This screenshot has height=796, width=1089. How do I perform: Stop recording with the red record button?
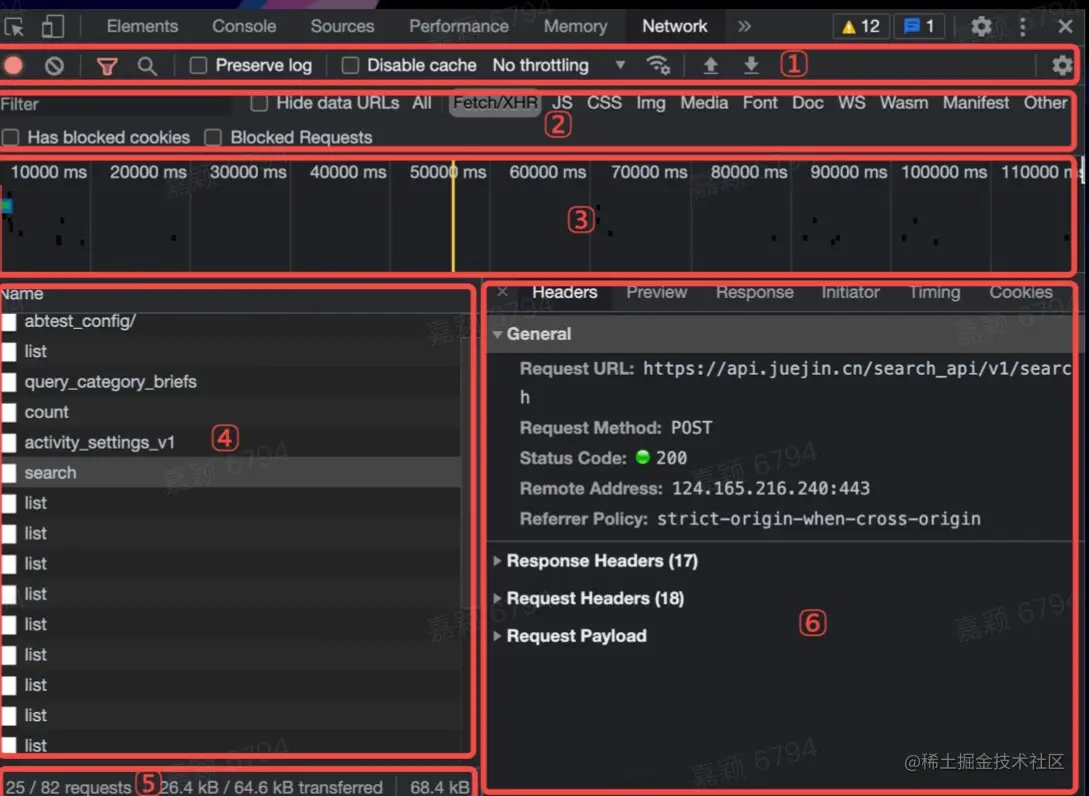(x=14, y=66)
